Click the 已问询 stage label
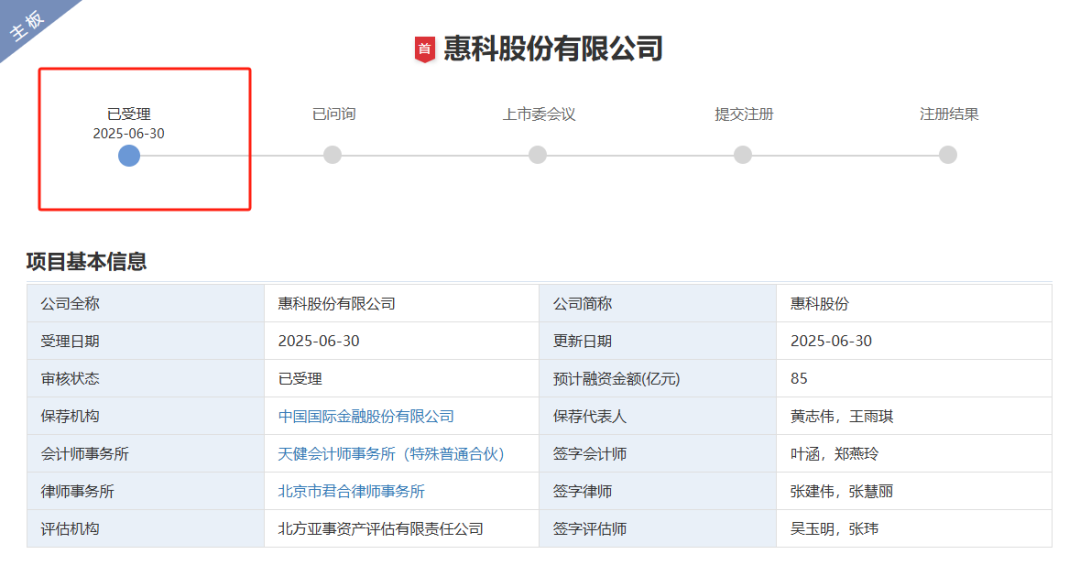The width and height of the screenshot is (1080, 576). click(x=333, y=114)
